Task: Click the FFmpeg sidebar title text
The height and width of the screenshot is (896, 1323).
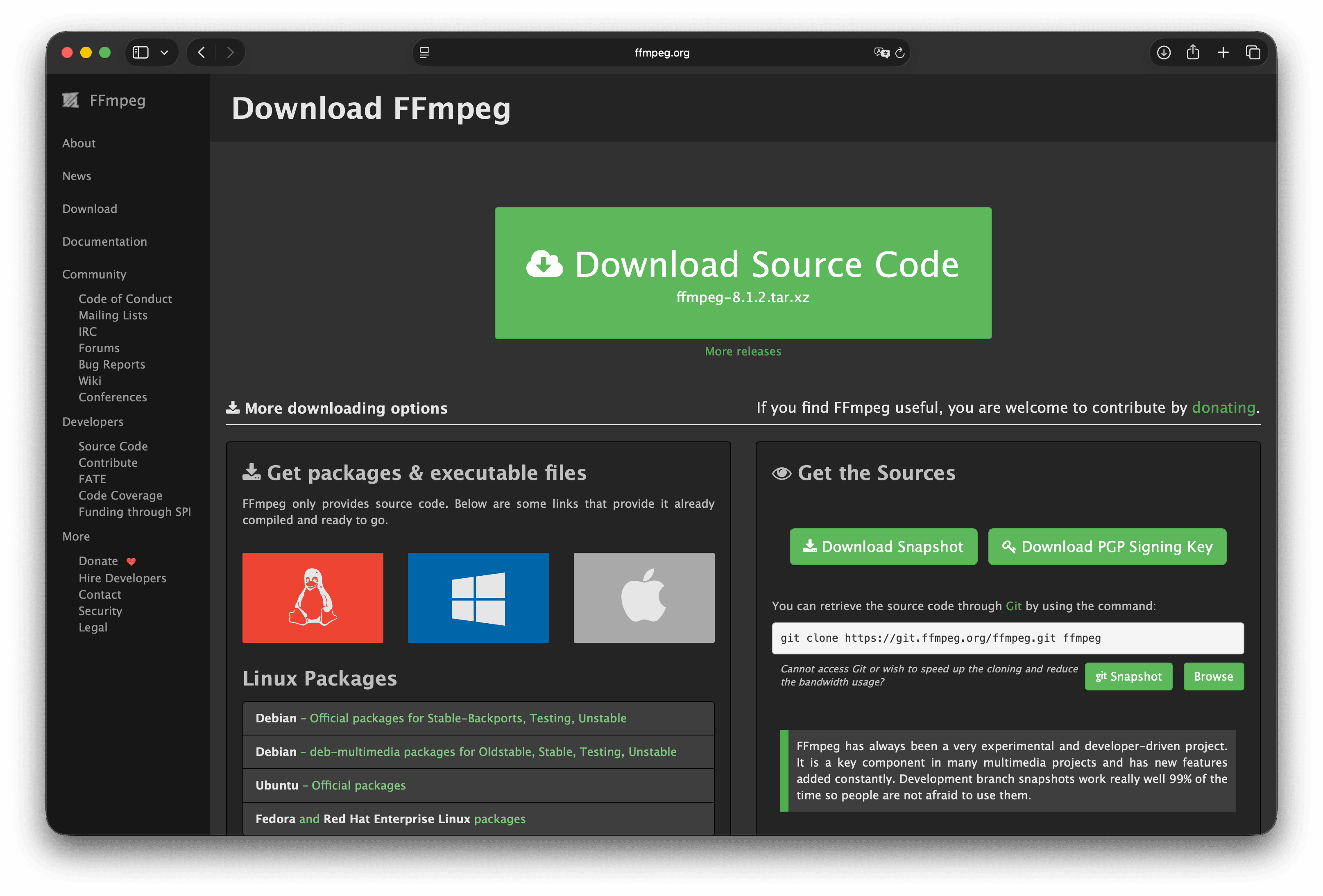Action: (117, 101)
